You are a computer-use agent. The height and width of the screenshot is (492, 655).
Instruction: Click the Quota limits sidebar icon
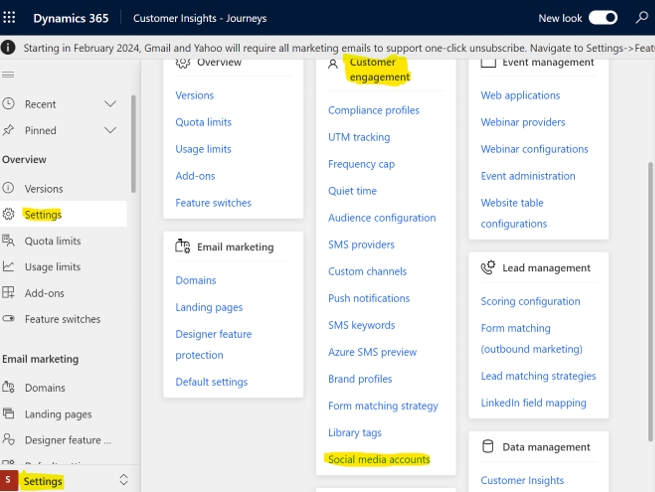pyautogui.click(x=8, y=241)
